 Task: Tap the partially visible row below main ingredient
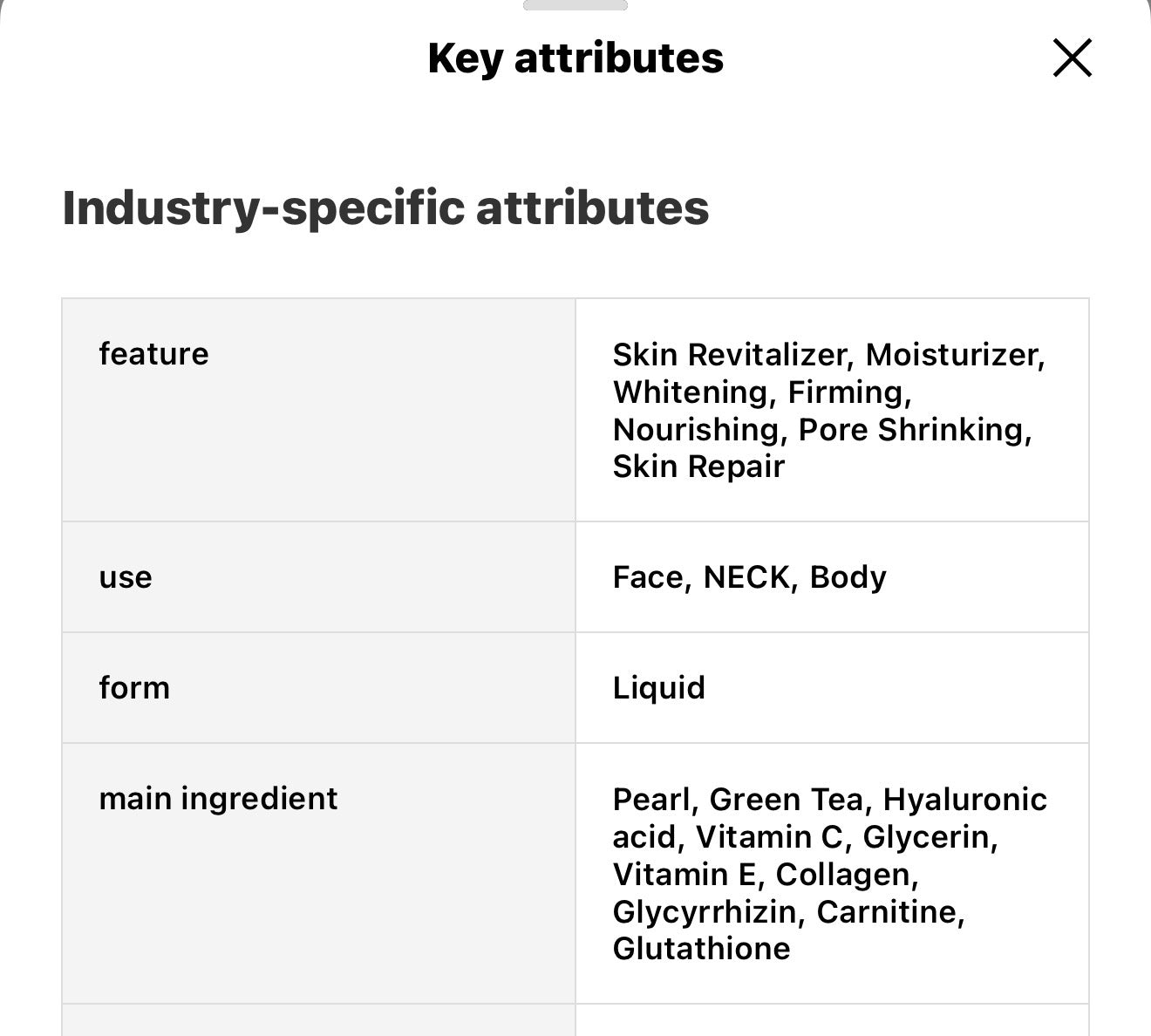tap(575, 1020)
